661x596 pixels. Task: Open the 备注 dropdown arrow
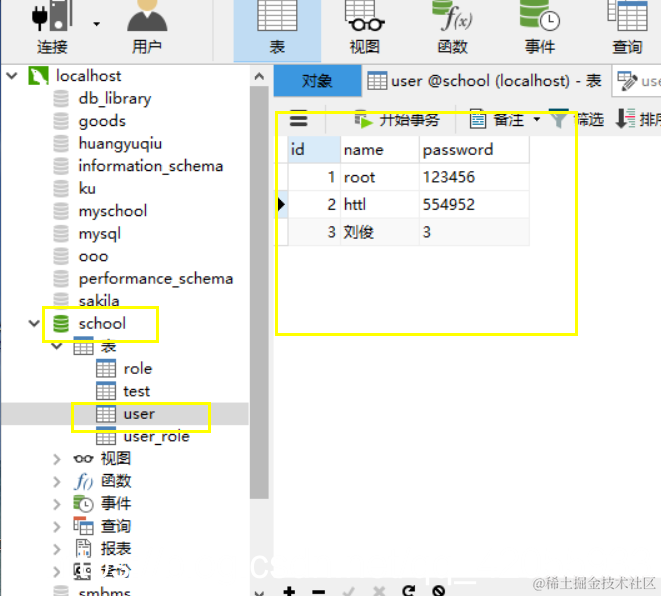[x=537, y=120]
